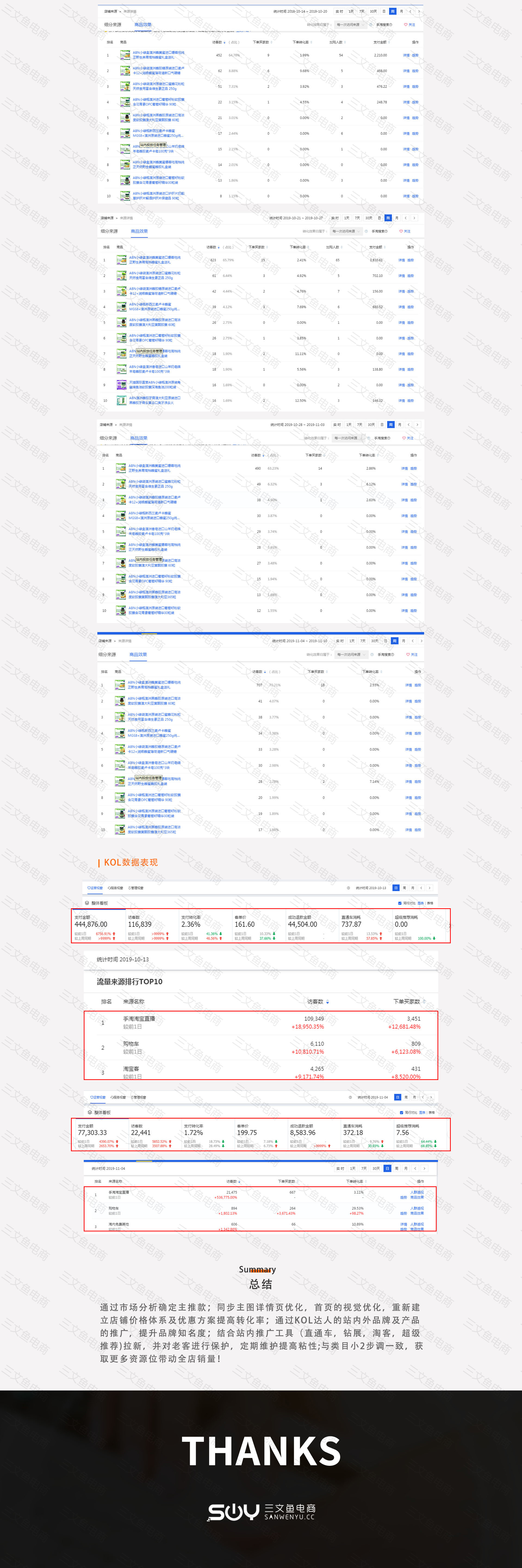Switch to 细分来源 tab in 10-21 report
522x1568 pixels.
pyautogui.click(x=109, y=231)
